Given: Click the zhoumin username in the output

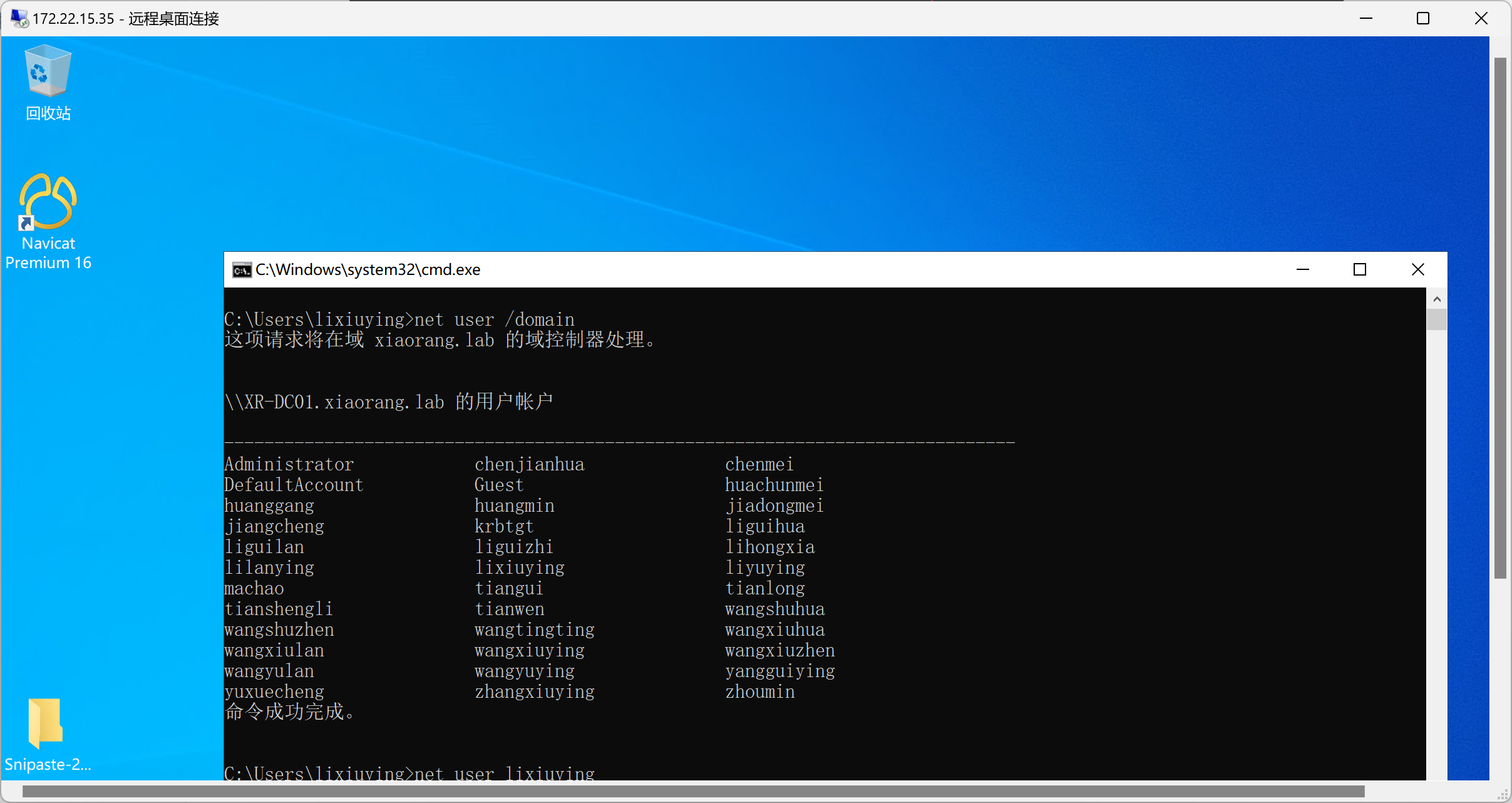Looking at the screenshot, I should point(759,692).
